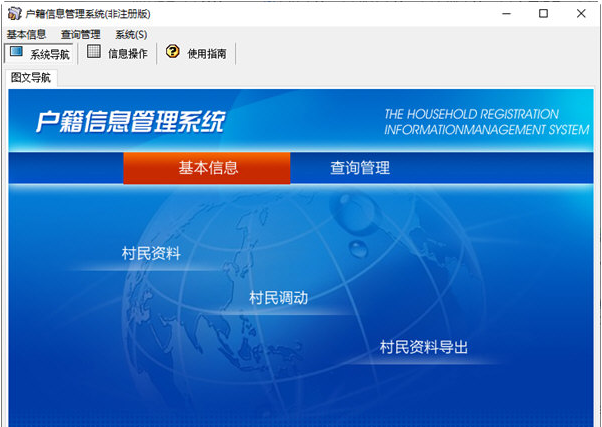This screenshot has width=602, height=427.
Task: Click the app icon in title bar
Action: [x=14, y=13]
